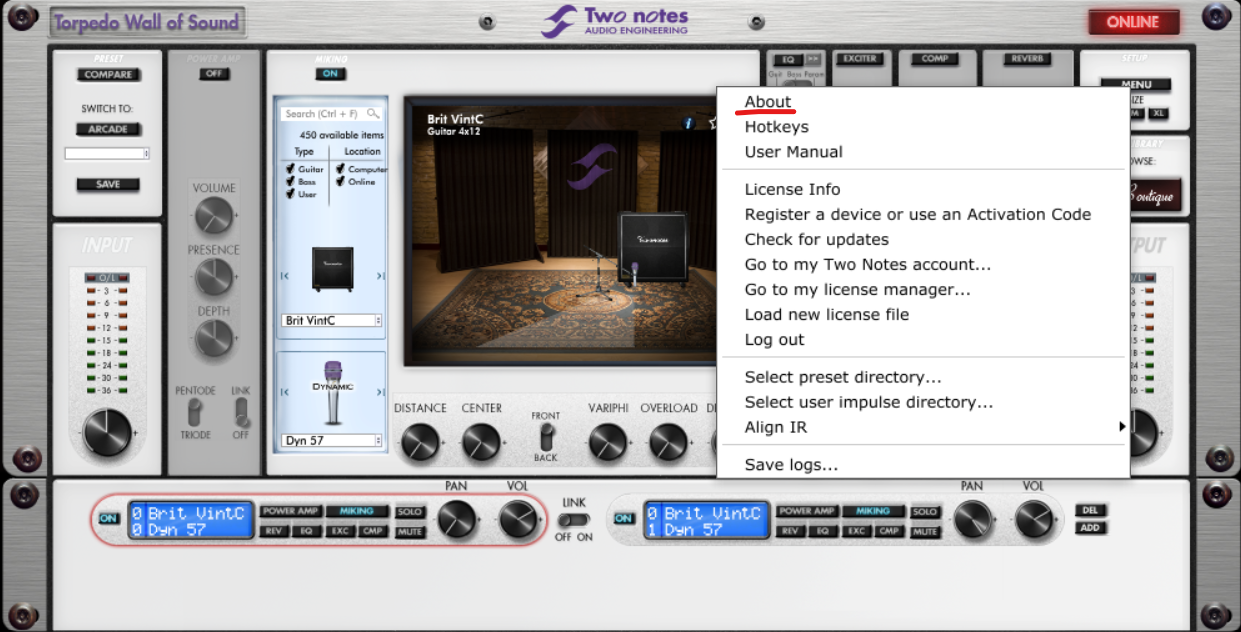This screenshot has width=1241, height=632.
Task: Toggle the Power Amp OFF button
Action: pos(214,74)
